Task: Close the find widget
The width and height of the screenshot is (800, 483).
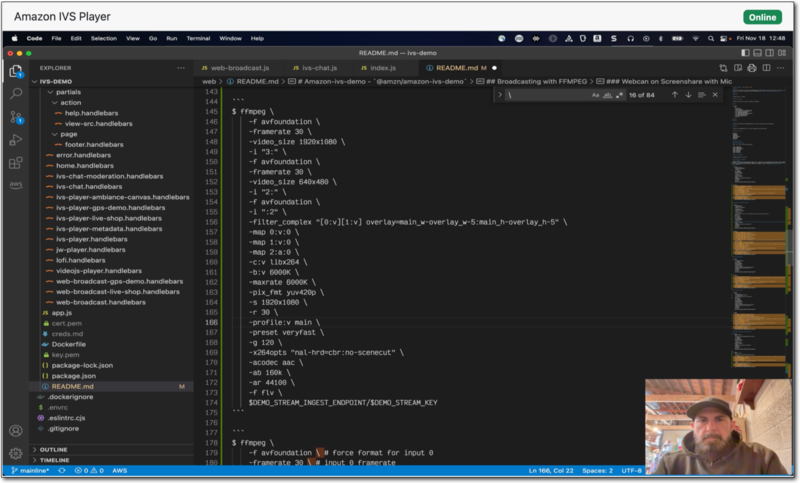Action: point(715,95)
